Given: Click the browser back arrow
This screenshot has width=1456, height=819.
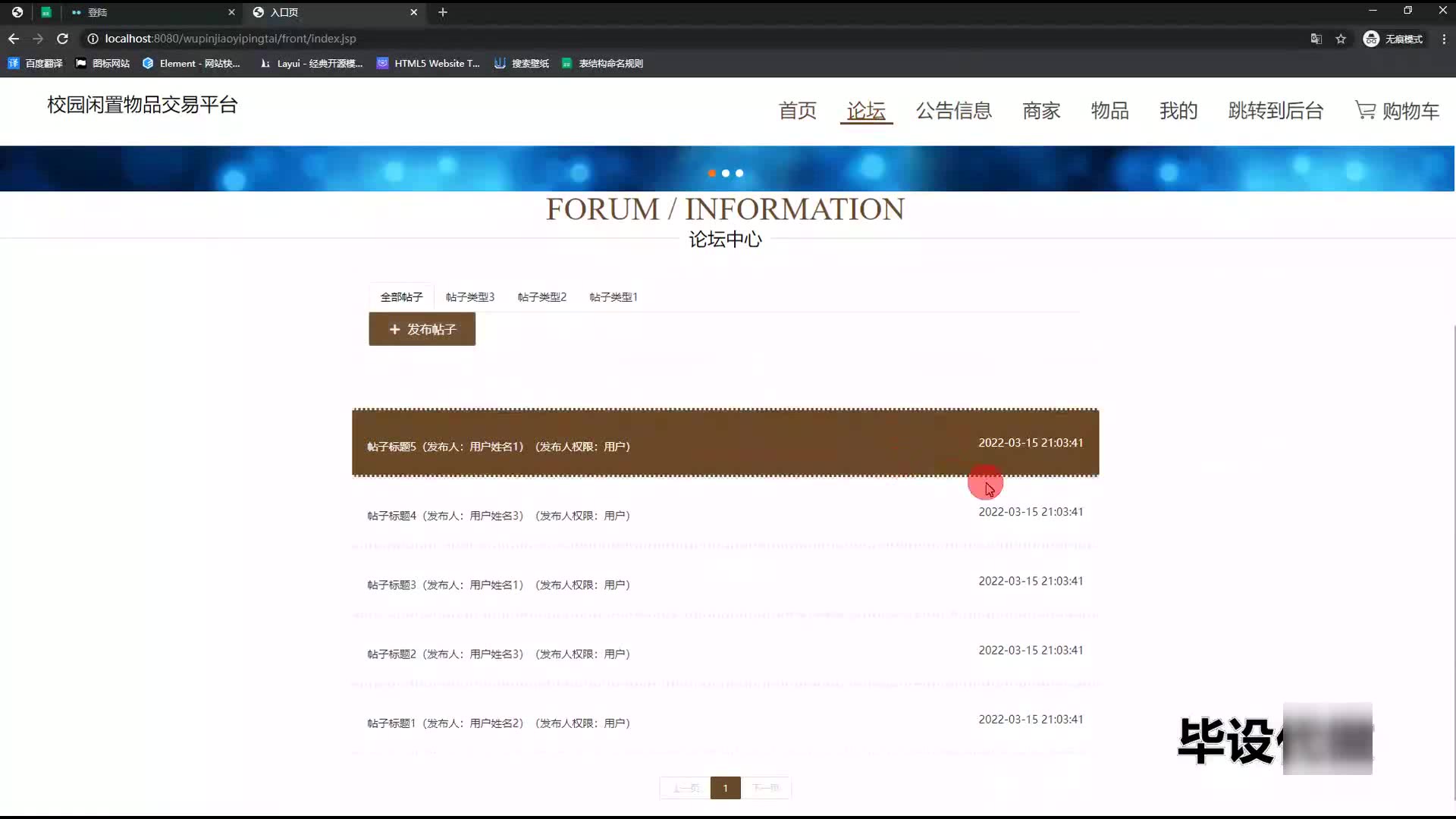Looking at the screenshot, I should 14,39.
